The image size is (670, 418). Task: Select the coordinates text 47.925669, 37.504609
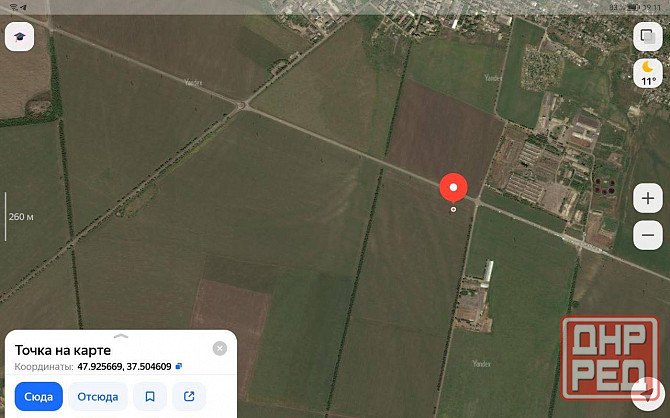pyautogui.click(x=124, y=366)
